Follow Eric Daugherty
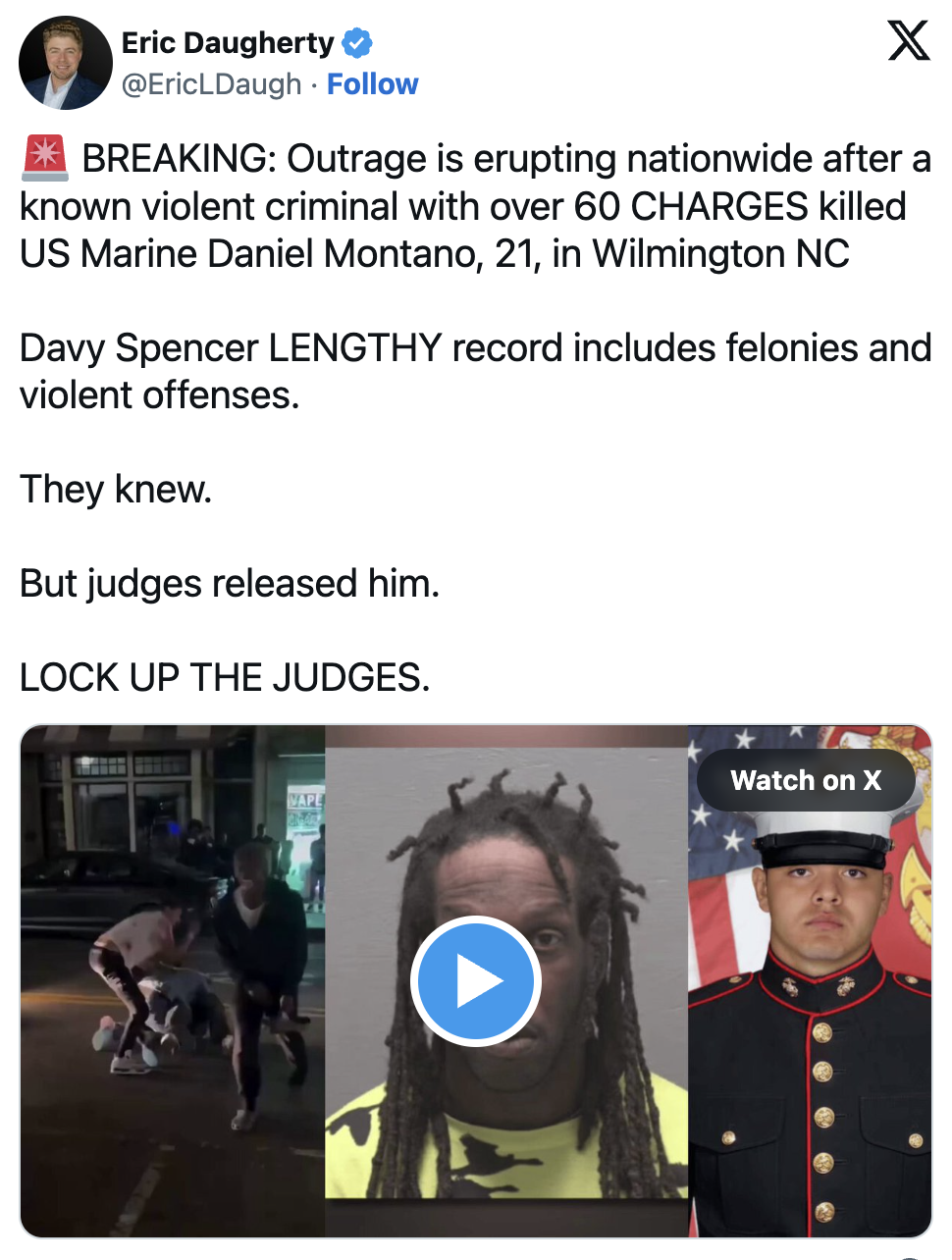Viewport: 952px width, 1260px height. pyautogui.click(x=372, y=84)
